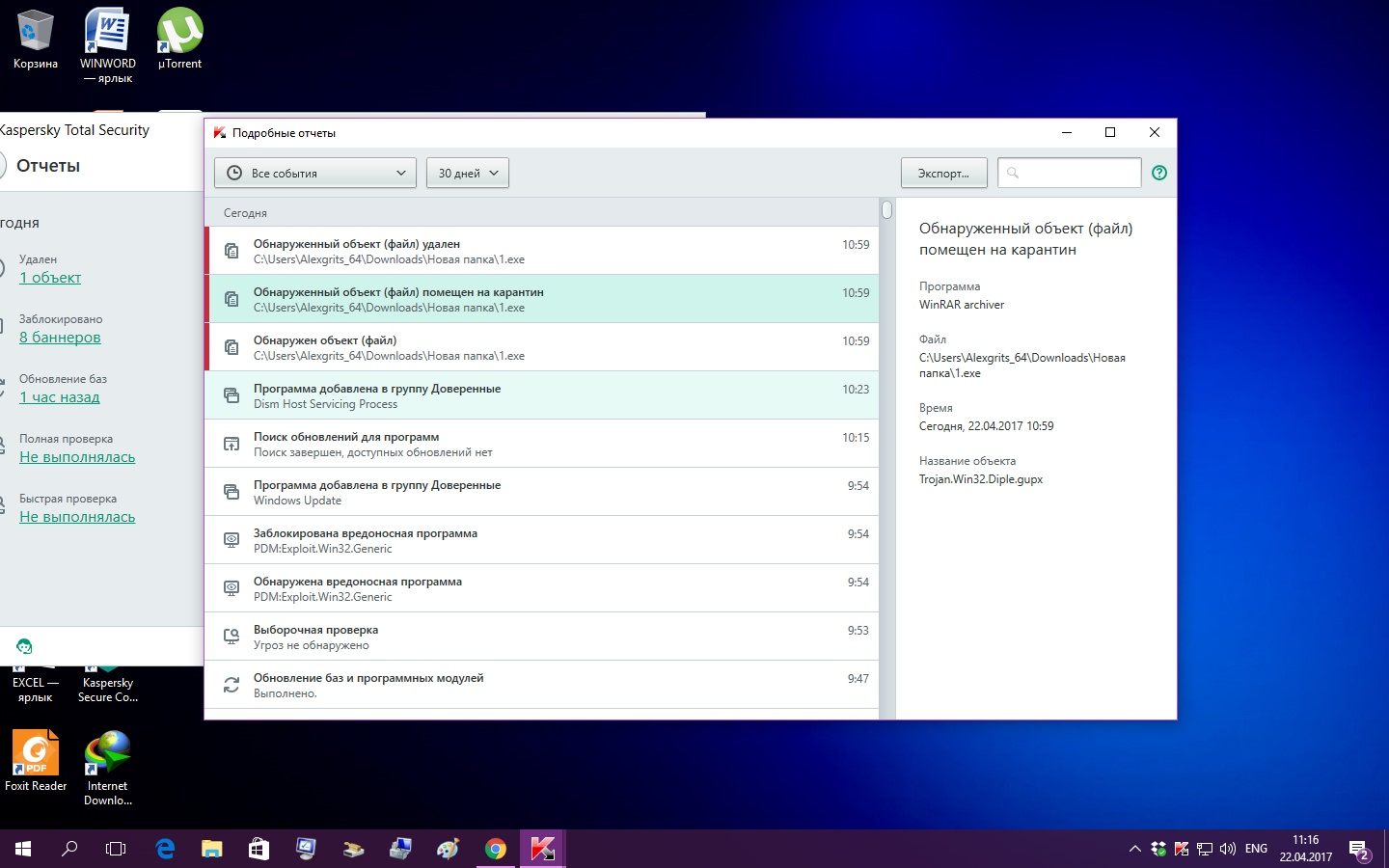Launch Microsoft Edge from the taskbar
The width and height of the screenshot is (1389, 868).
[165, 849]
